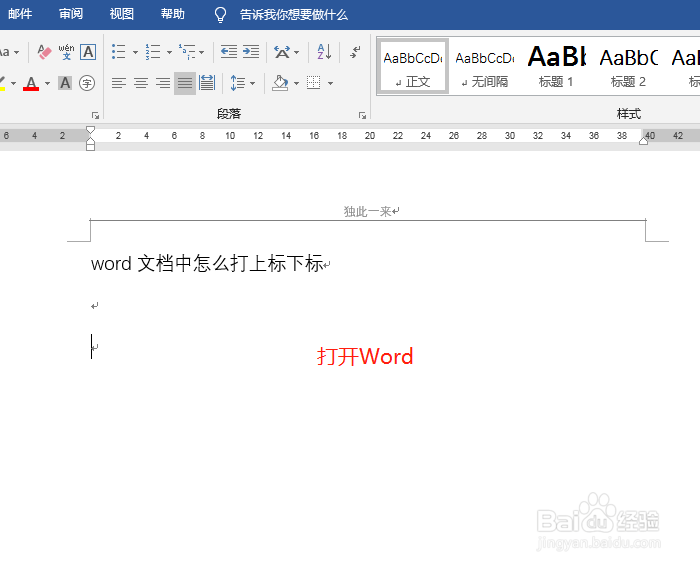This screenshot has height=568, width=700.
Task: Click the line word 文档中怎么打上标下标
Action: 207,263
